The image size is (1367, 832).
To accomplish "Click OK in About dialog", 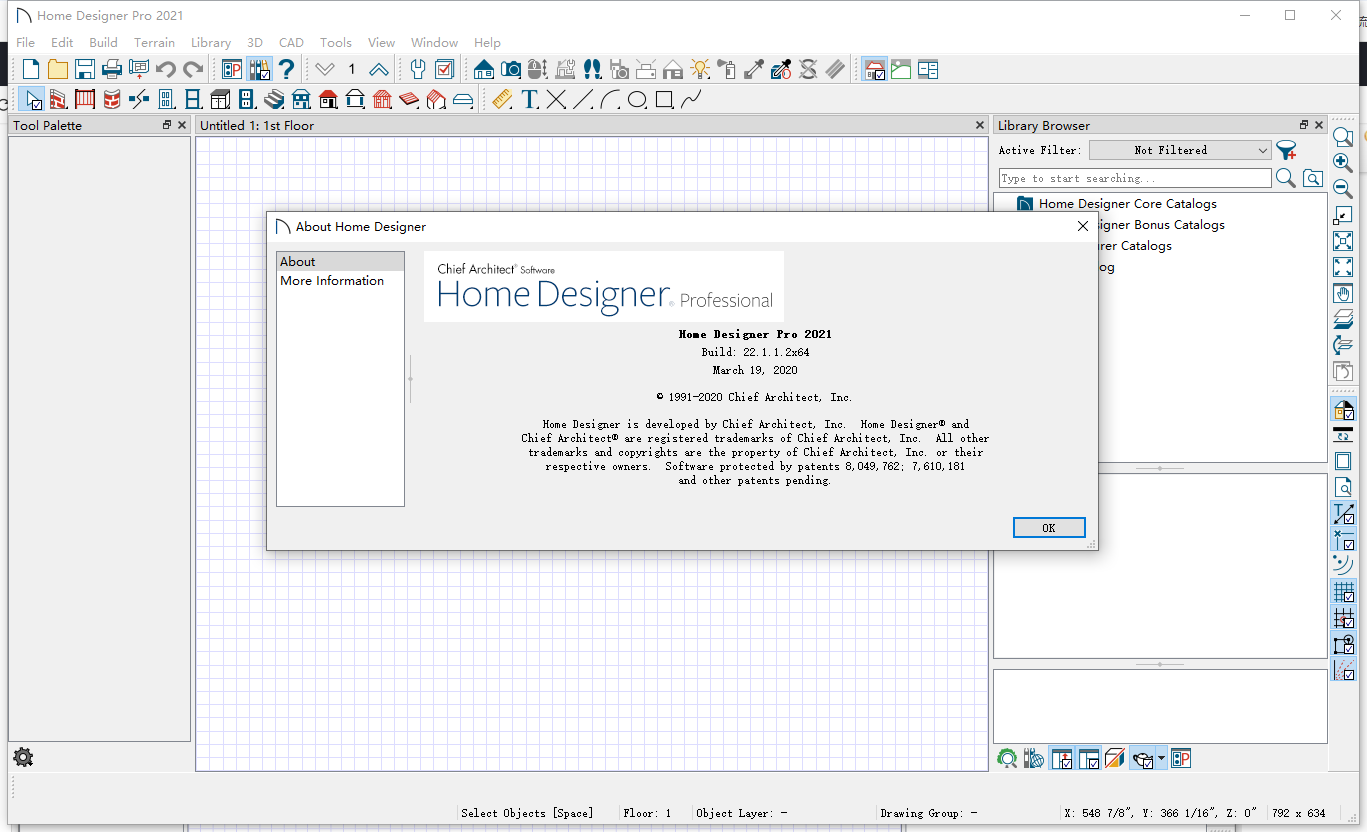I will click(x=1049, y=528).
